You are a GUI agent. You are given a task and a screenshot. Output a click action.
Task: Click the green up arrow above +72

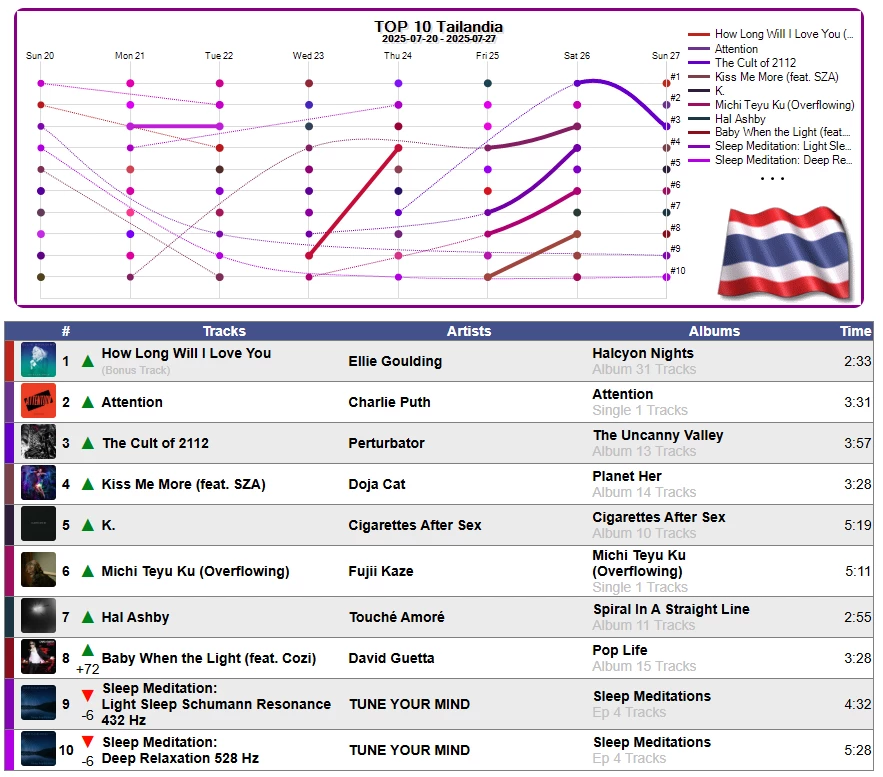pos(87,650)
